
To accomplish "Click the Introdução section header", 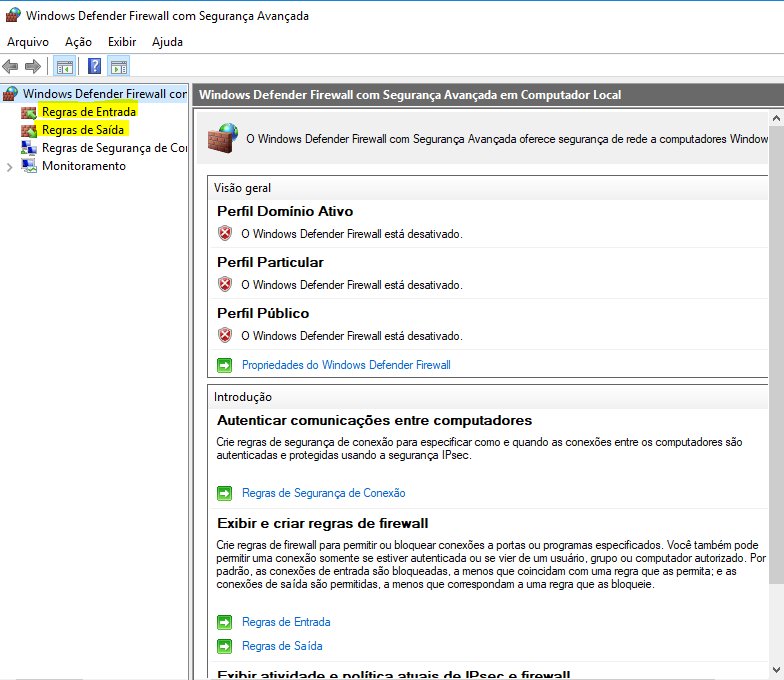I will [488, 397].
